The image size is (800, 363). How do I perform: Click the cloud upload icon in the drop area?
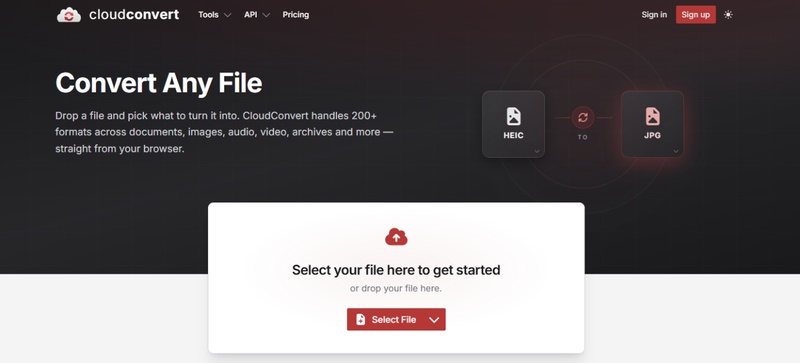coord(396,236)
